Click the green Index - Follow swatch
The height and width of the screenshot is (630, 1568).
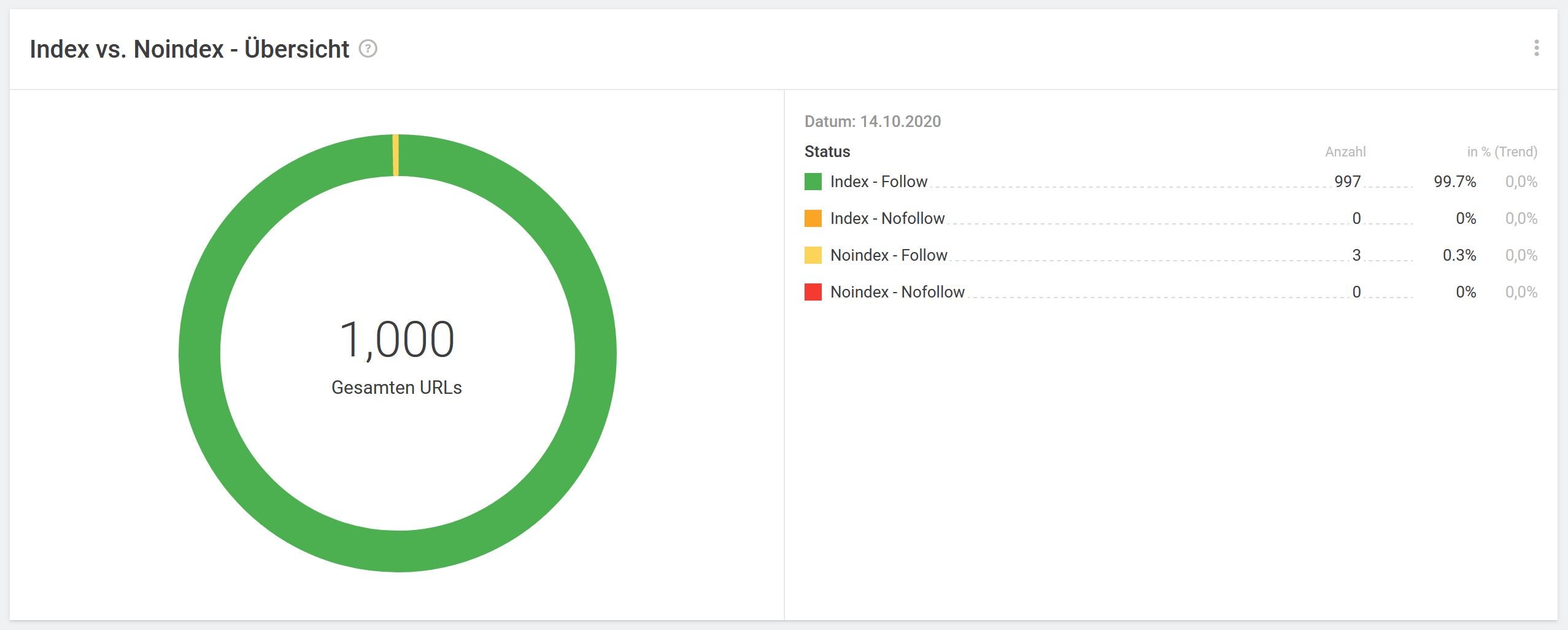[813, 182]
